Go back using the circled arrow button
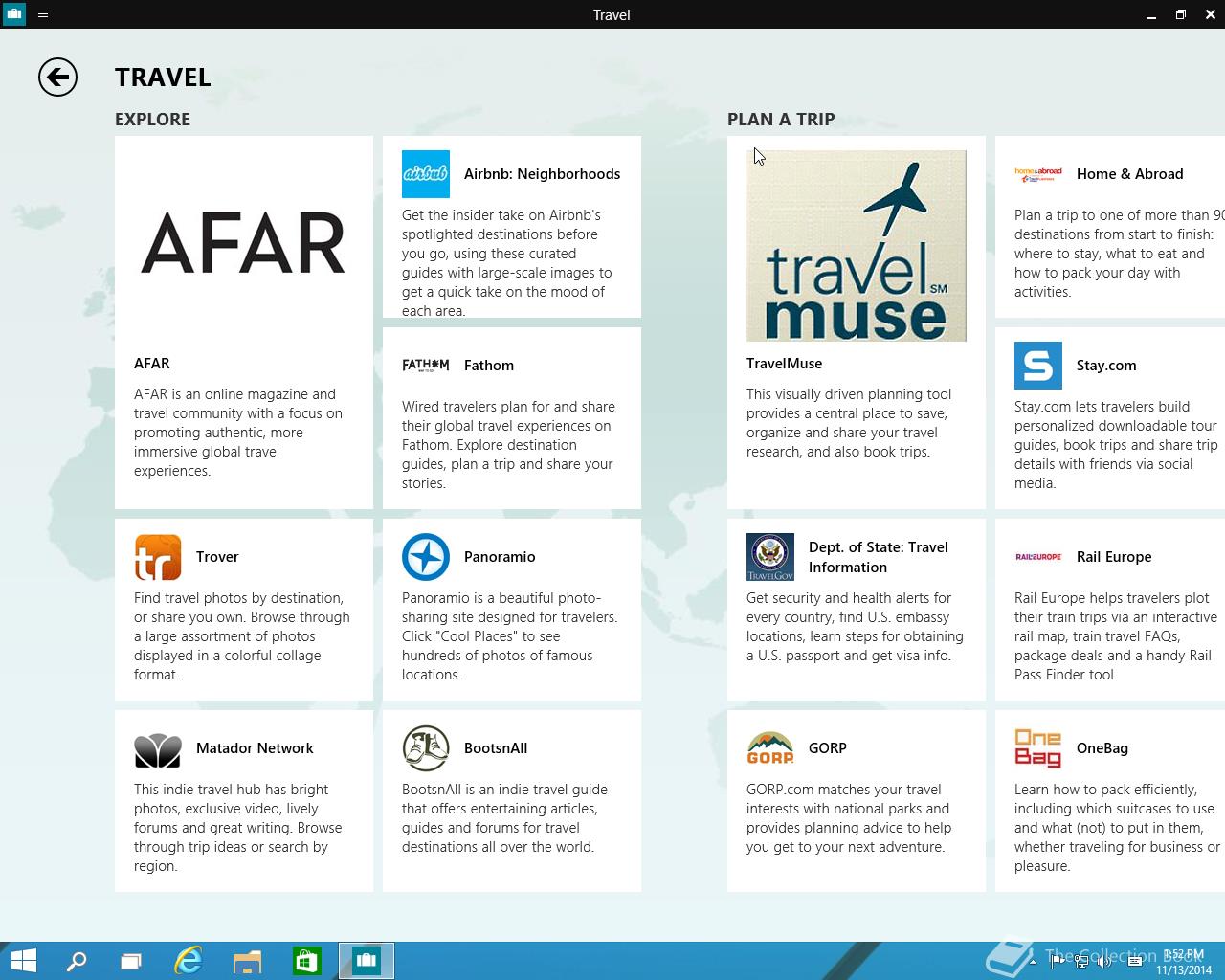The image size is (1225, 980). (x=57, y=78)
